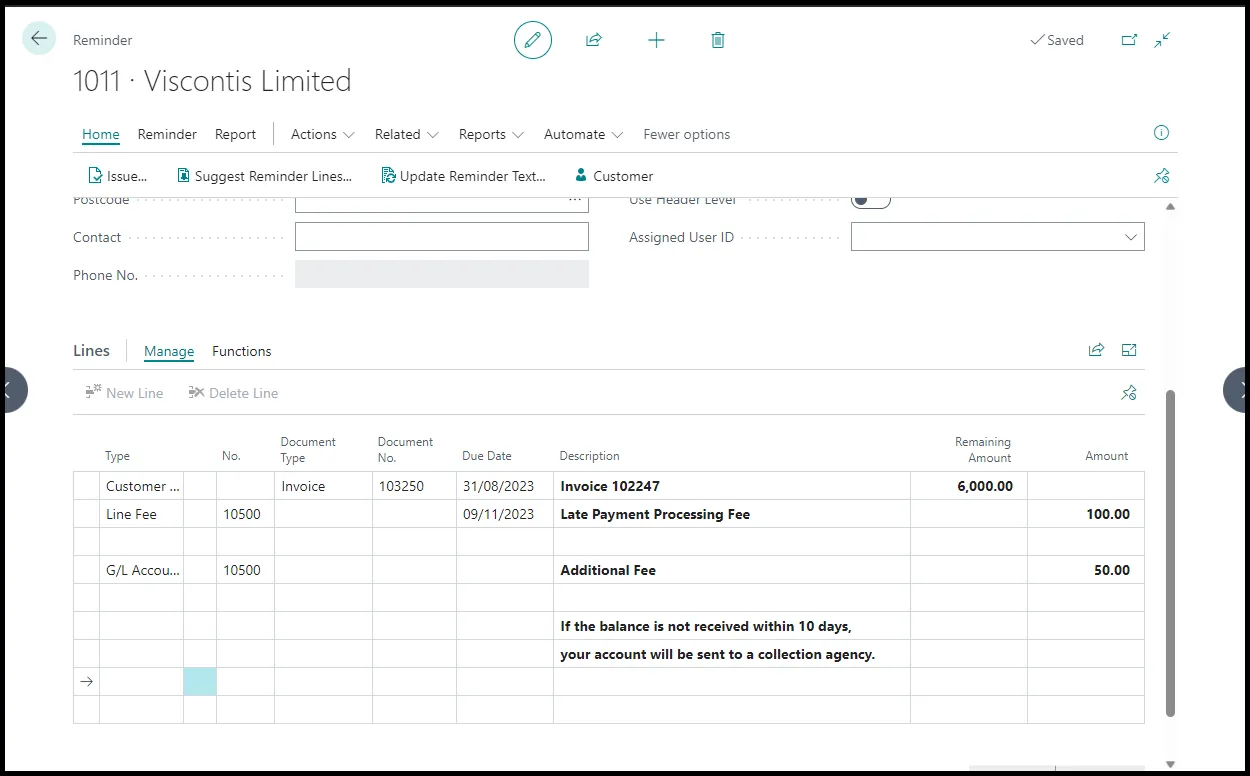Click the Remaining Amount column header
Viewport: 1250px width, 776px height.
click(983, 450)
